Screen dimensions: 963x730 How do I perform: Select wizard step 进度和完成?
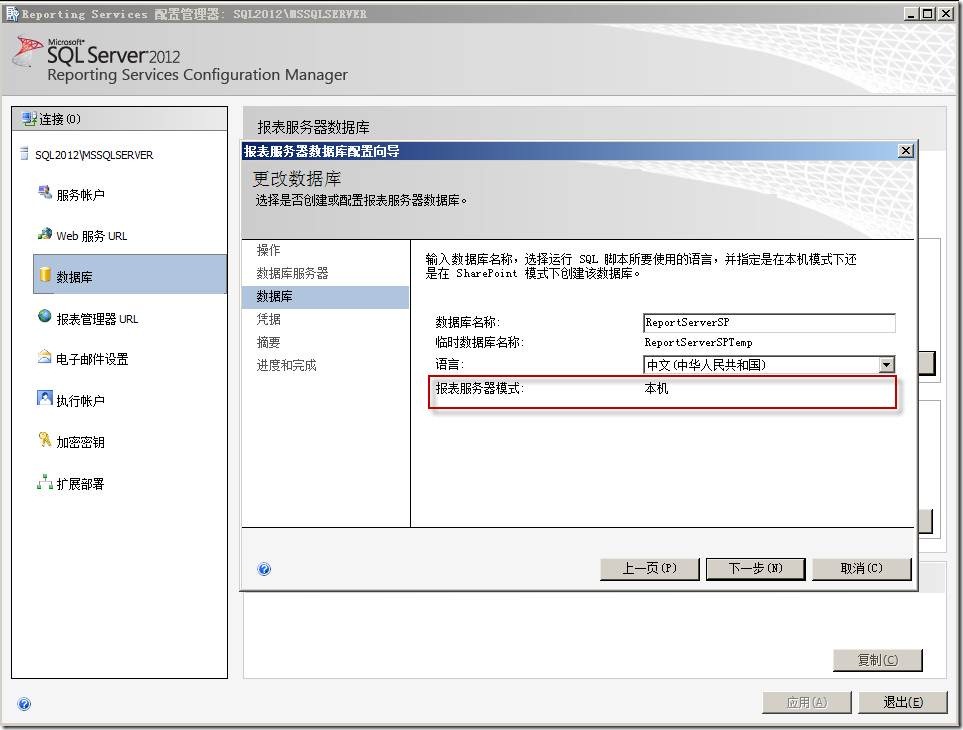[286, 365]
